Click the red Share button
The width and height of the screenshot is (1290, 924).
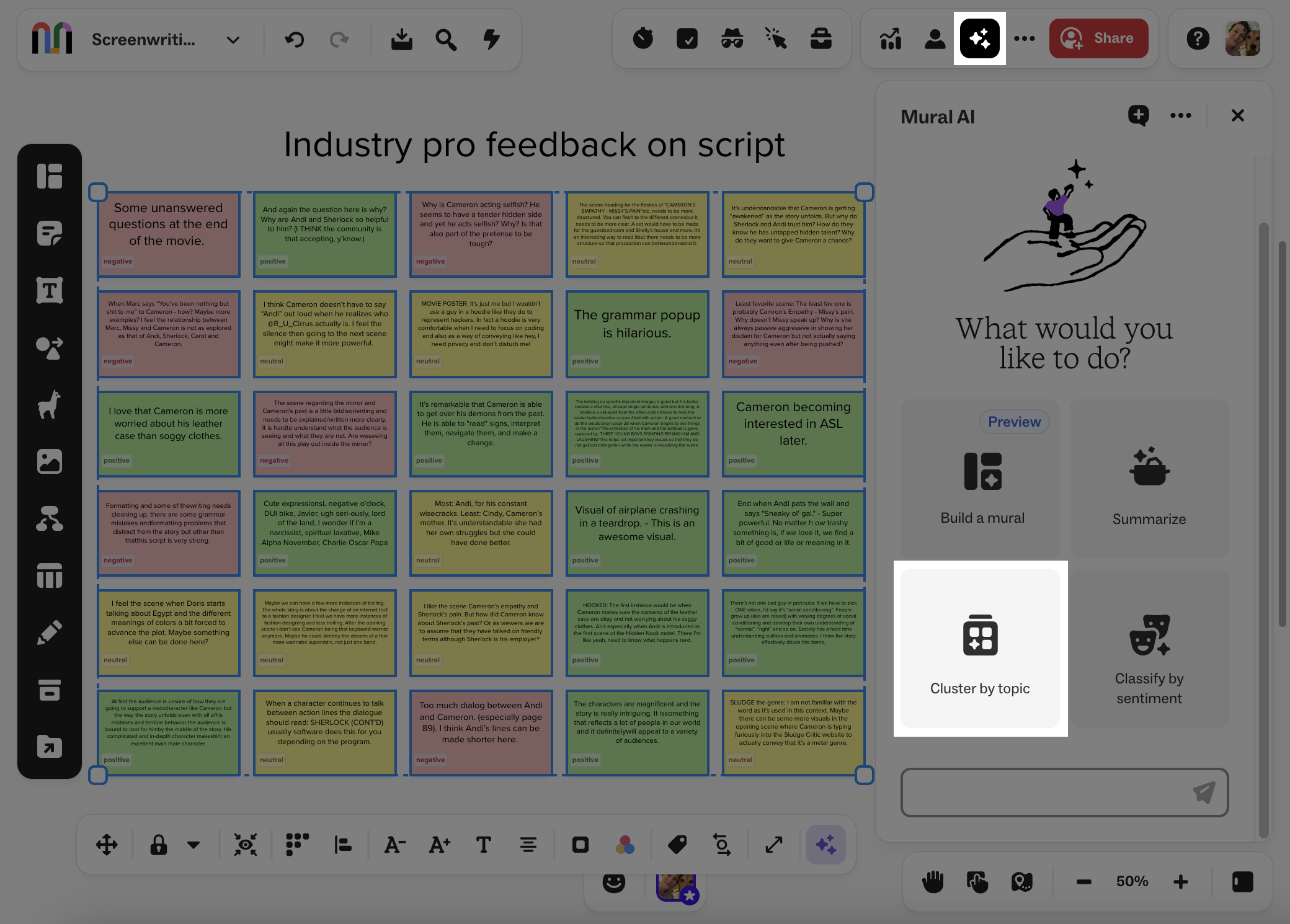tap(1098, 38)
